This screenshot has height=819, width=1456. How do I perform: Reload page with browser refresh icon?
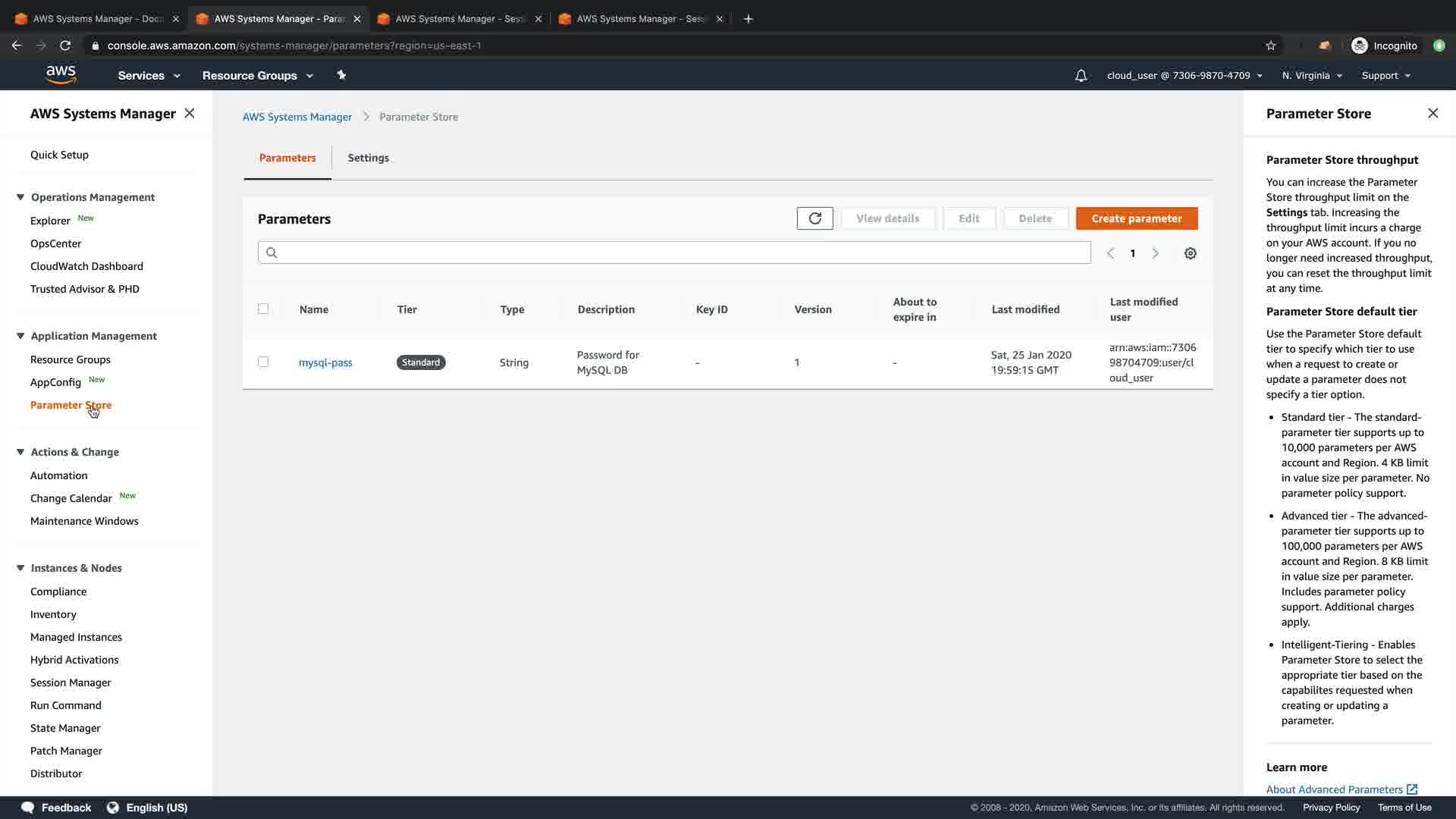[65, 45]
